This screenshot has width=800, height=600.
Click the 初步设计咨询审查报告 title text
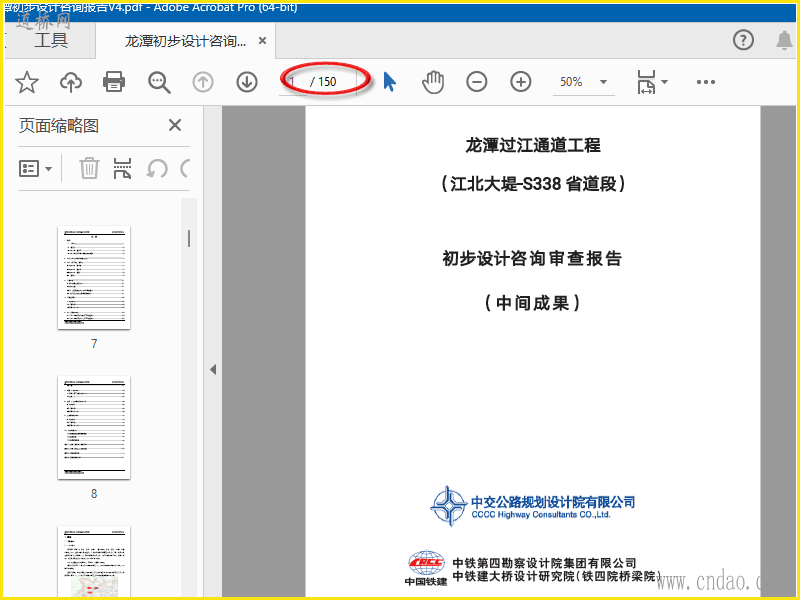(532, 259)
